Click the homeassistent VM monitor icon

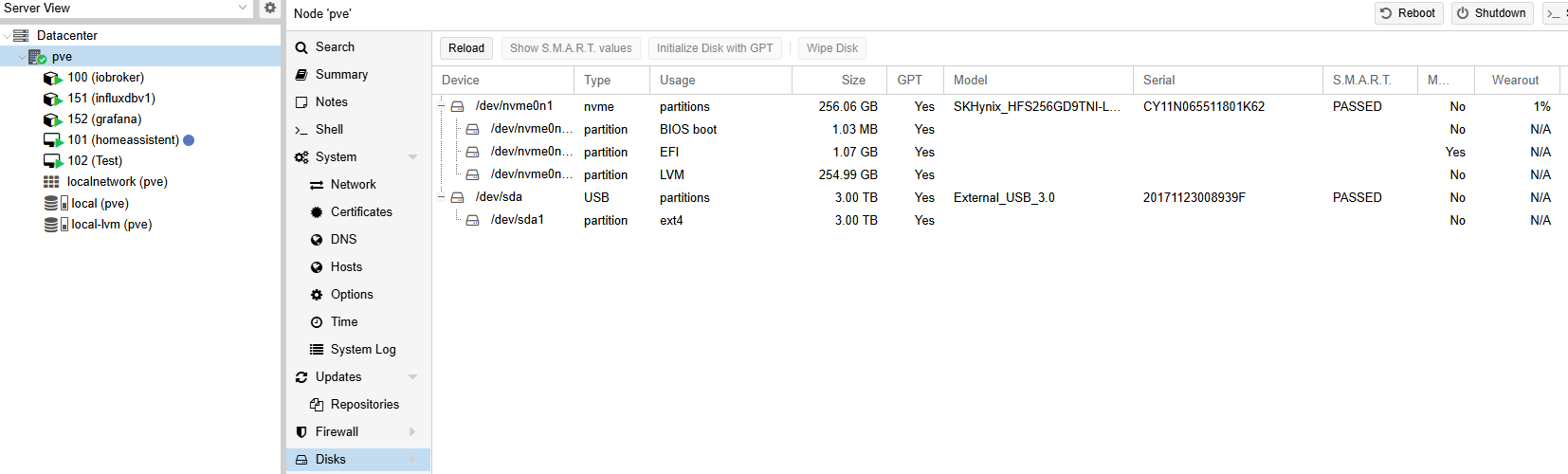click(53, 140)
